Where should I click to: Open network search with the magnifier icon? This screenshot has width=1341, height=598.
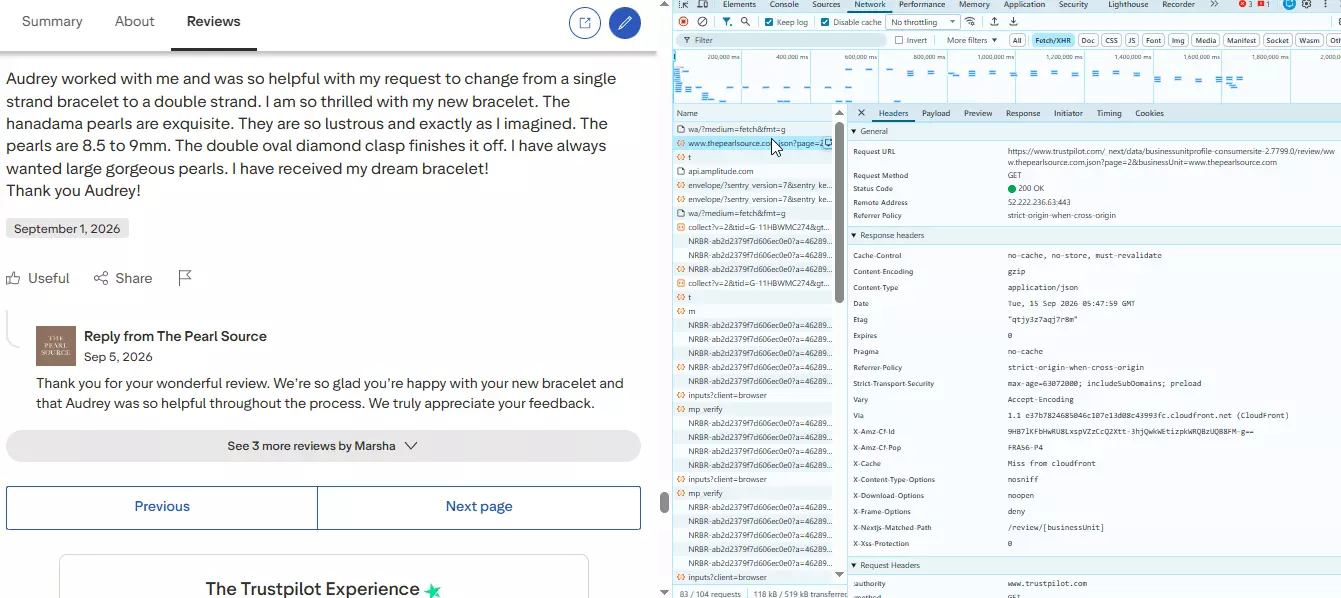point(747,22)
